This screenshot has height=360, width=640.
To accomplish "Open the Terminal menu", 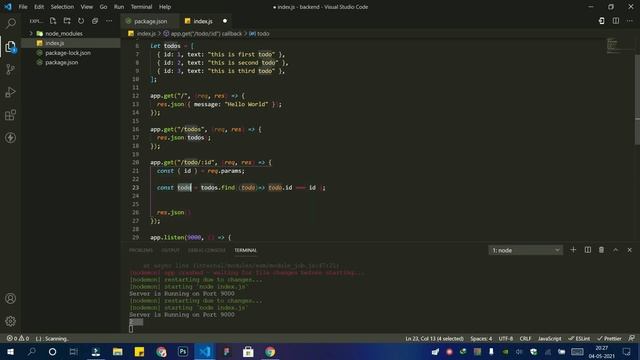I will tap(141, 7).
